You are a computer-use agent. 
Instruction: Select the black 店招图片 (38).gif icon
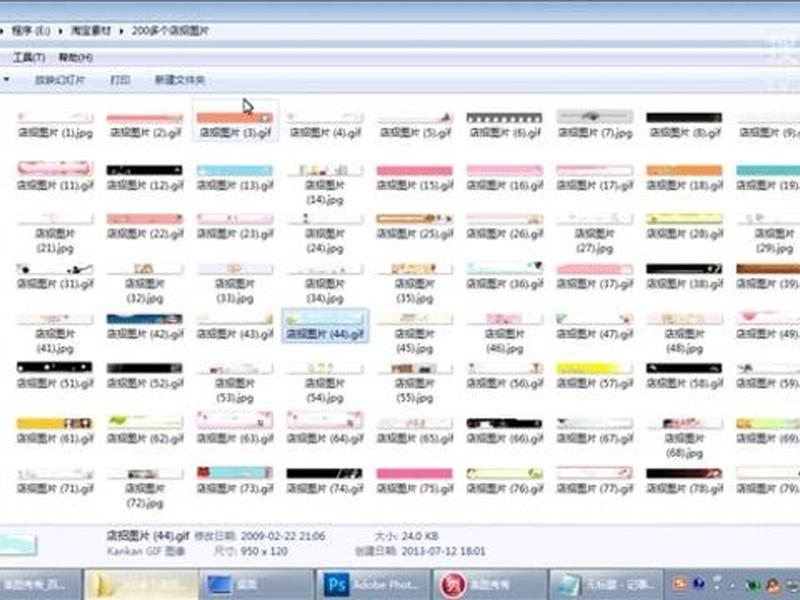[684, 269]
